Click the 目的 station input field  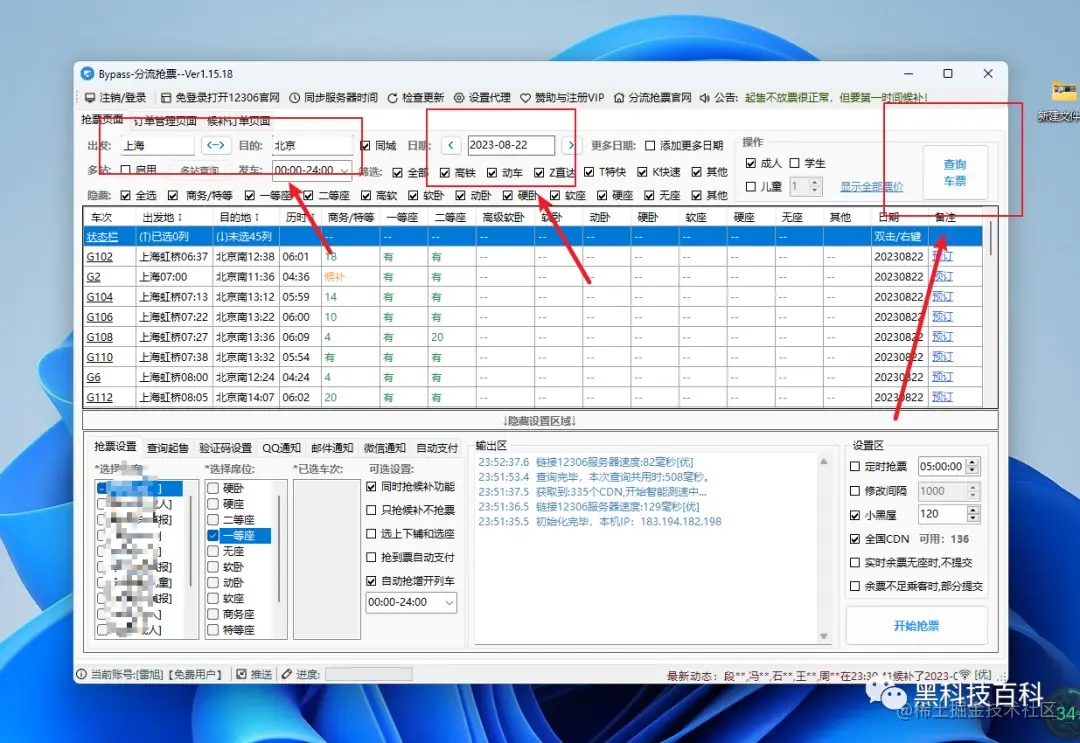tap(312, 145)
